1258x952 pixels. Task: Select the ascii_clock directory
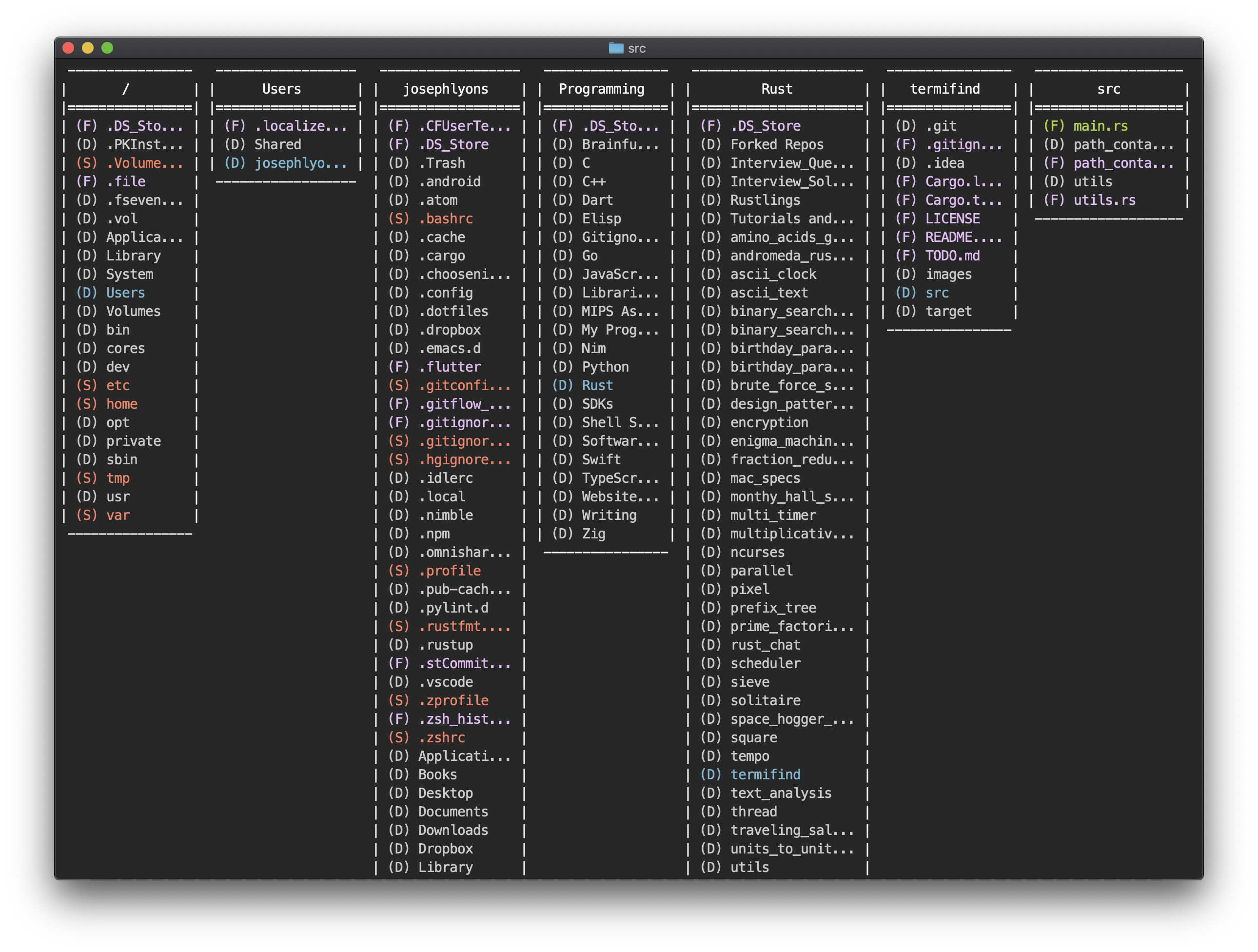click(773, 275)
